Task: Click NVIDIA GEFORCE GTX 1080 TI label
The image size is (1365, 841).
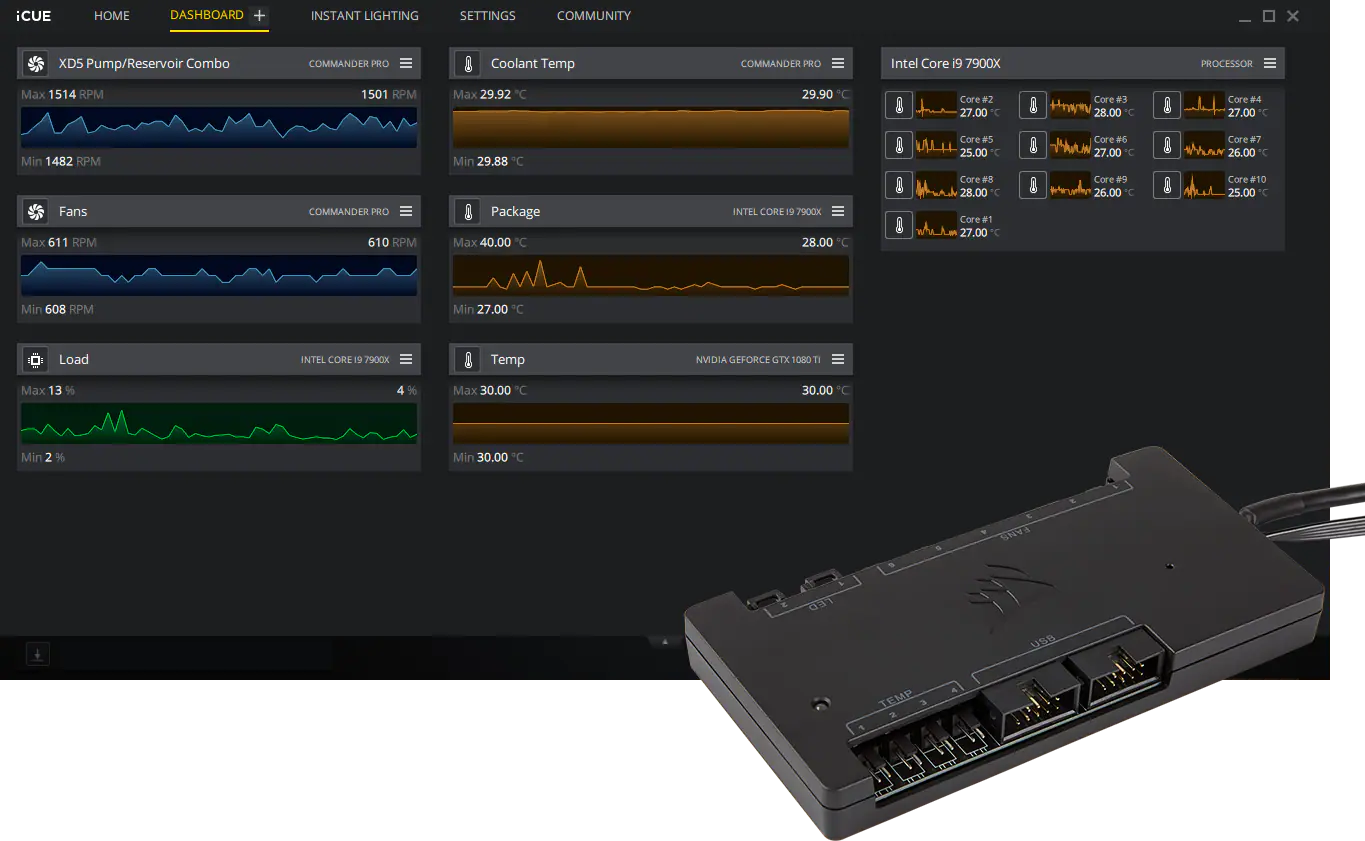Action: pyautogui.click(x=758, y=360)
